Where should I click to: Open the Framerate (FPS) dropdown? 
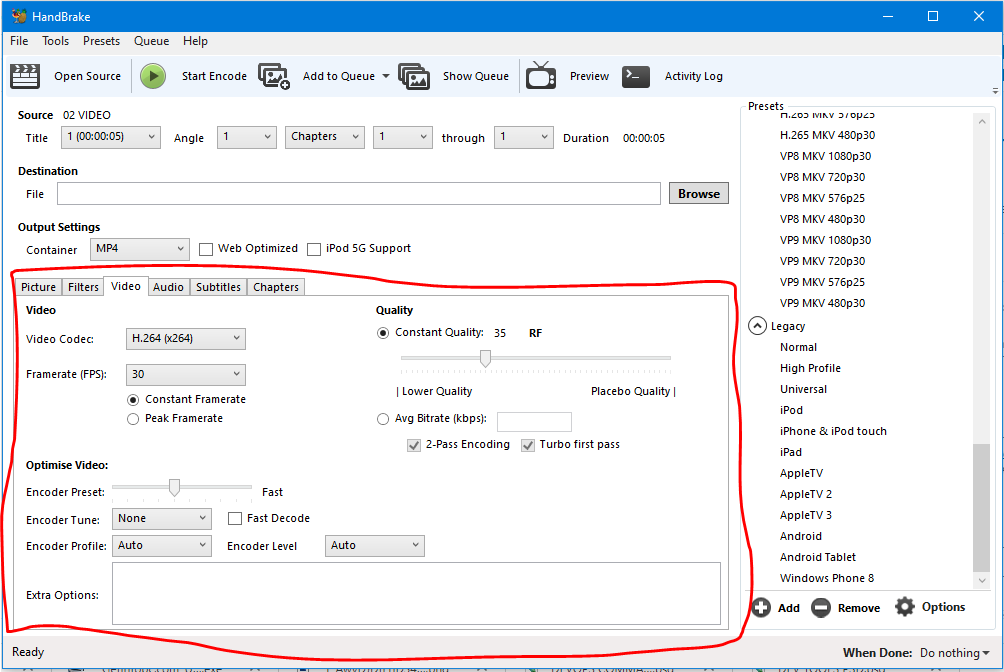click(x=186, y=374)
